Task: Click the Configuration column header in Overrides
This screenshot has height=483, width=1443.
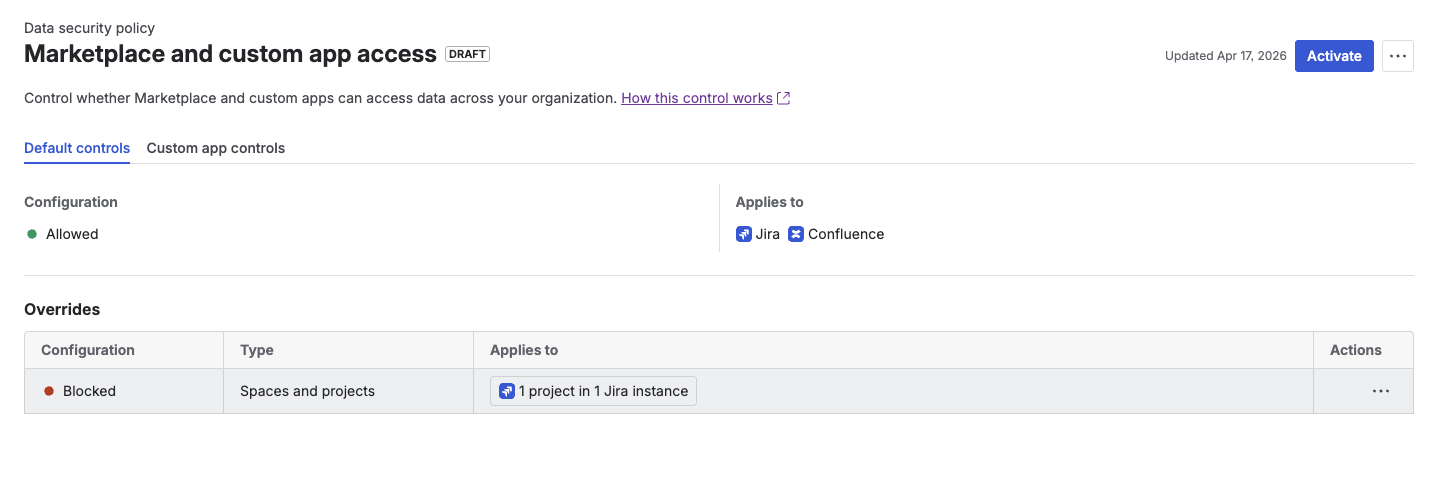Action: click(x=88, y=350)
